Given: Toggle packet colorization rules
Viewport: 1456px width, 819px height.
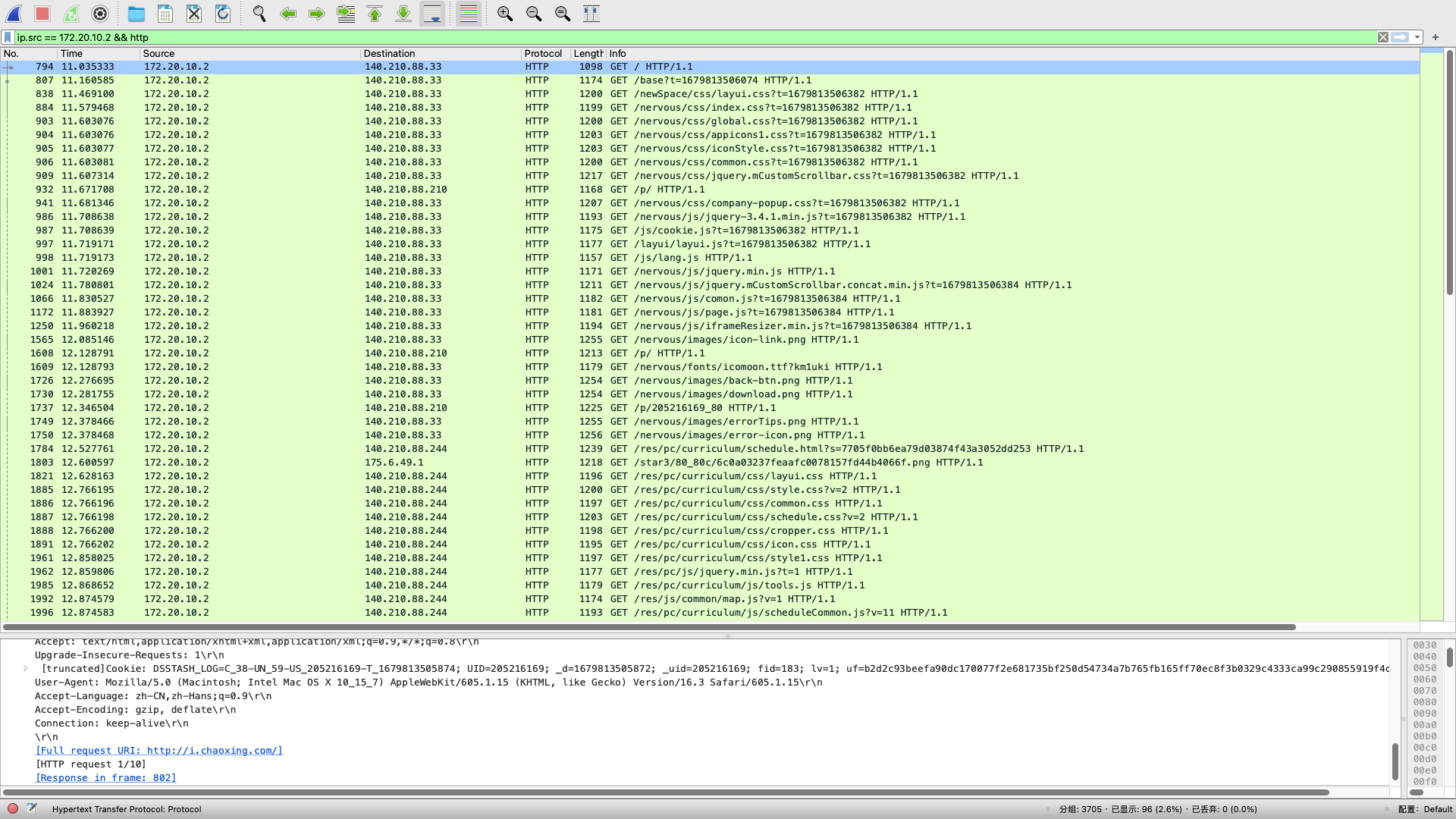Looking at the screenshot, I should coord(469,14).
